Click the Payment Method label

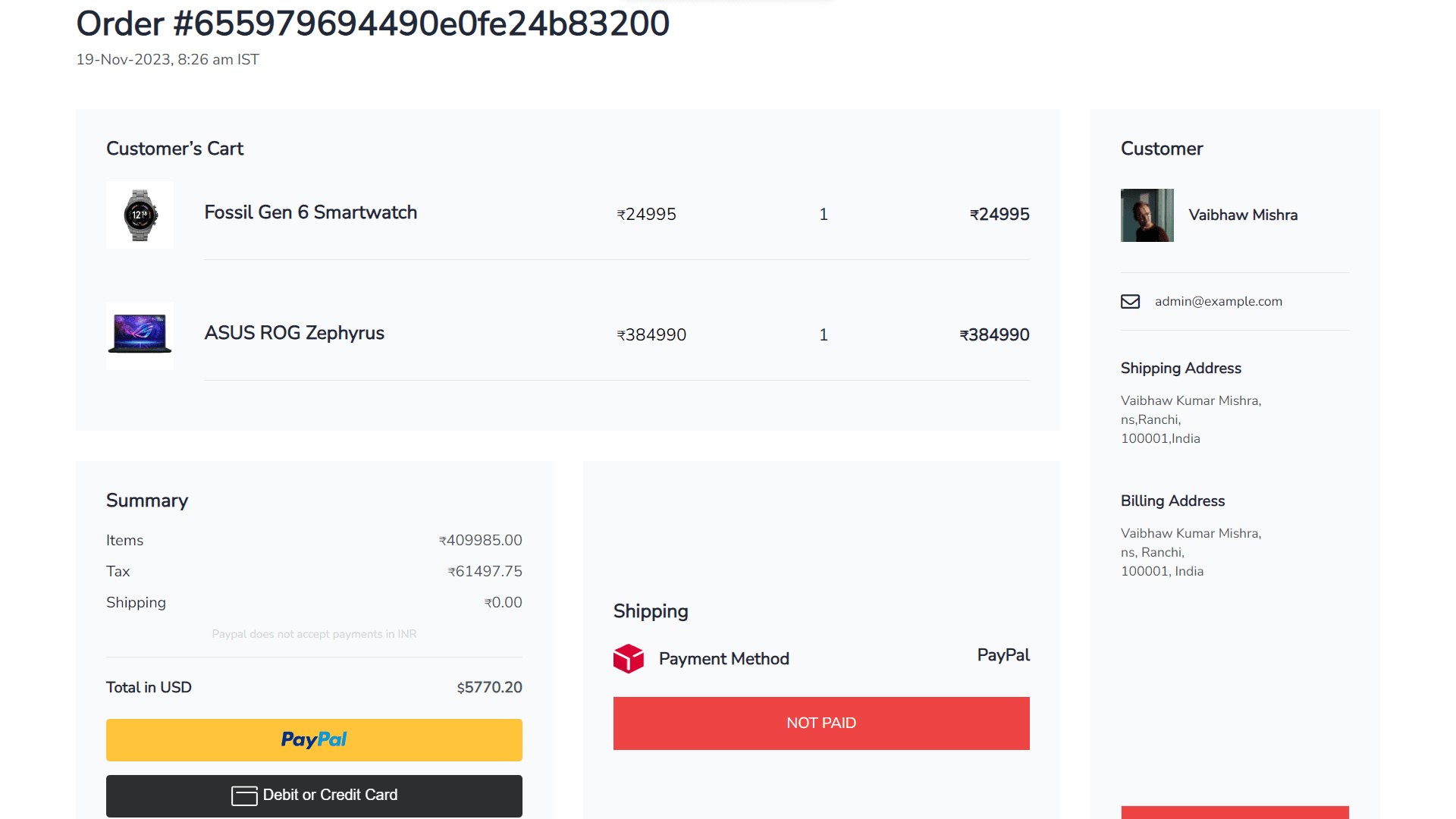tap(723, 659)
